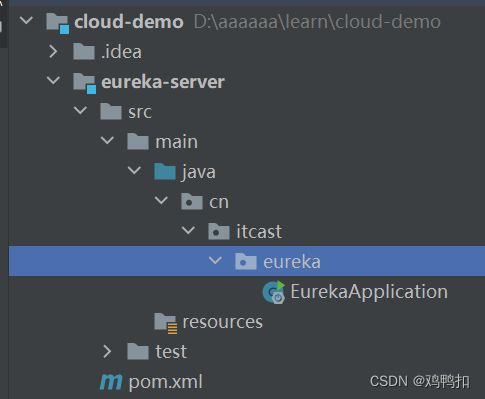Click the eureka package icon
485x399 pixels.
point(246,261)
